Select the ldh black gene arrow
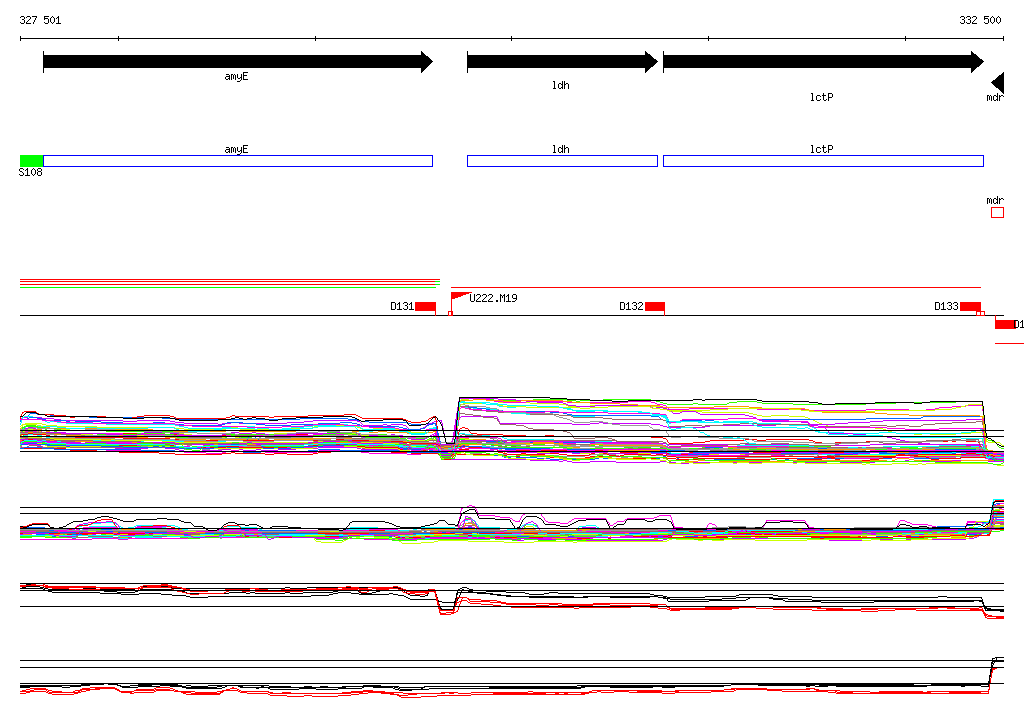This screenshot has height=714, width=1024. (562, 62)
